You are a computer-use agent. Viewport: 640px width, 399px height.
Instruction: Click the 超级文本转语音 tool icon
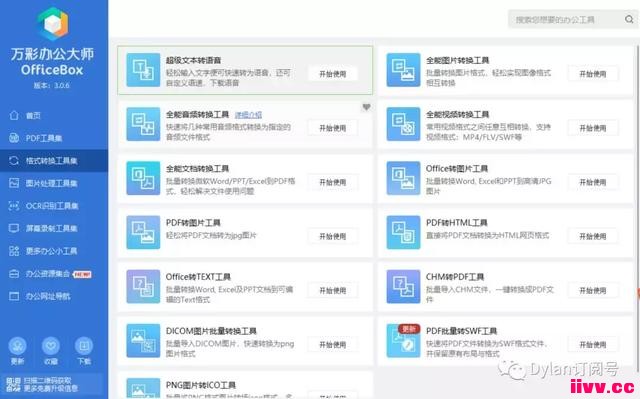pyautogui.click(x=143, y=70)
